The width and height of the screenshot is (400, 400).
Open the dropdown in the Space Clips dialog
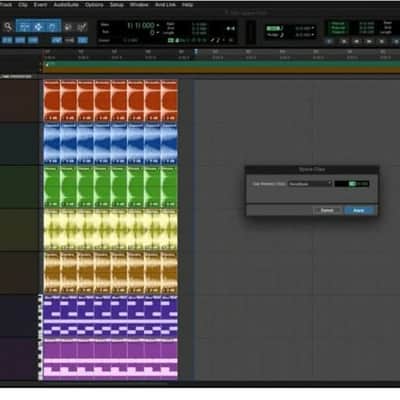pyautogui.click(x=310, y=184)
